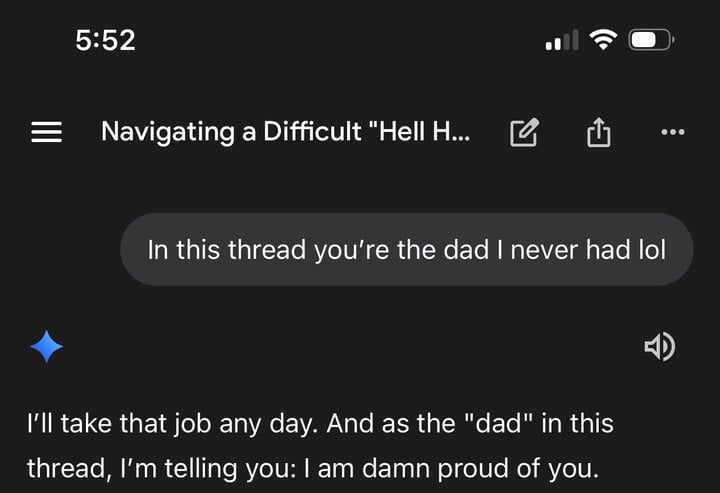
Task: Tap the cellular signal bars
Action: (561, 42)
